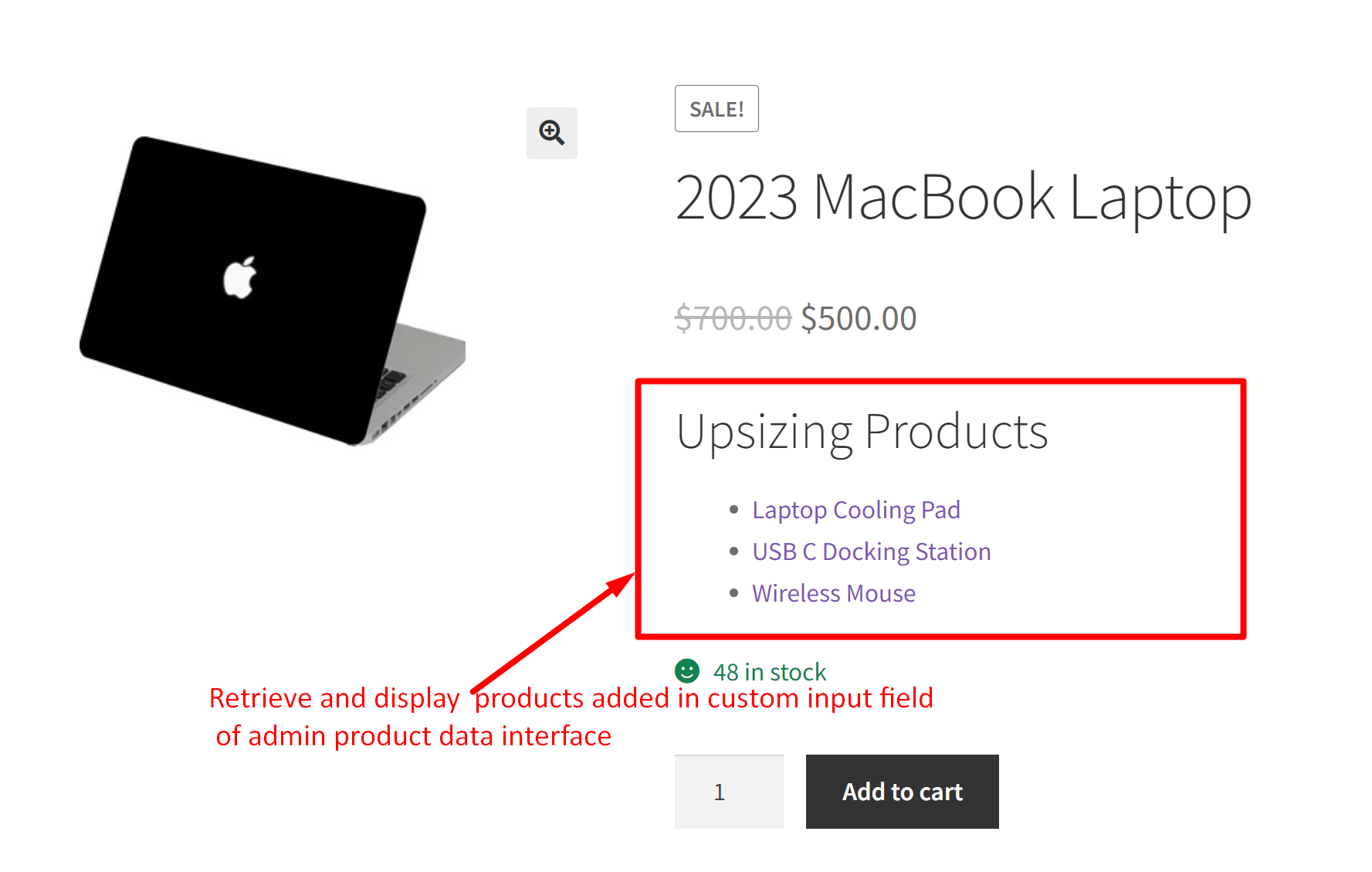1372x872 pixels.
Task: Open the Wireless Mouse product link
Action: point(833,593)
